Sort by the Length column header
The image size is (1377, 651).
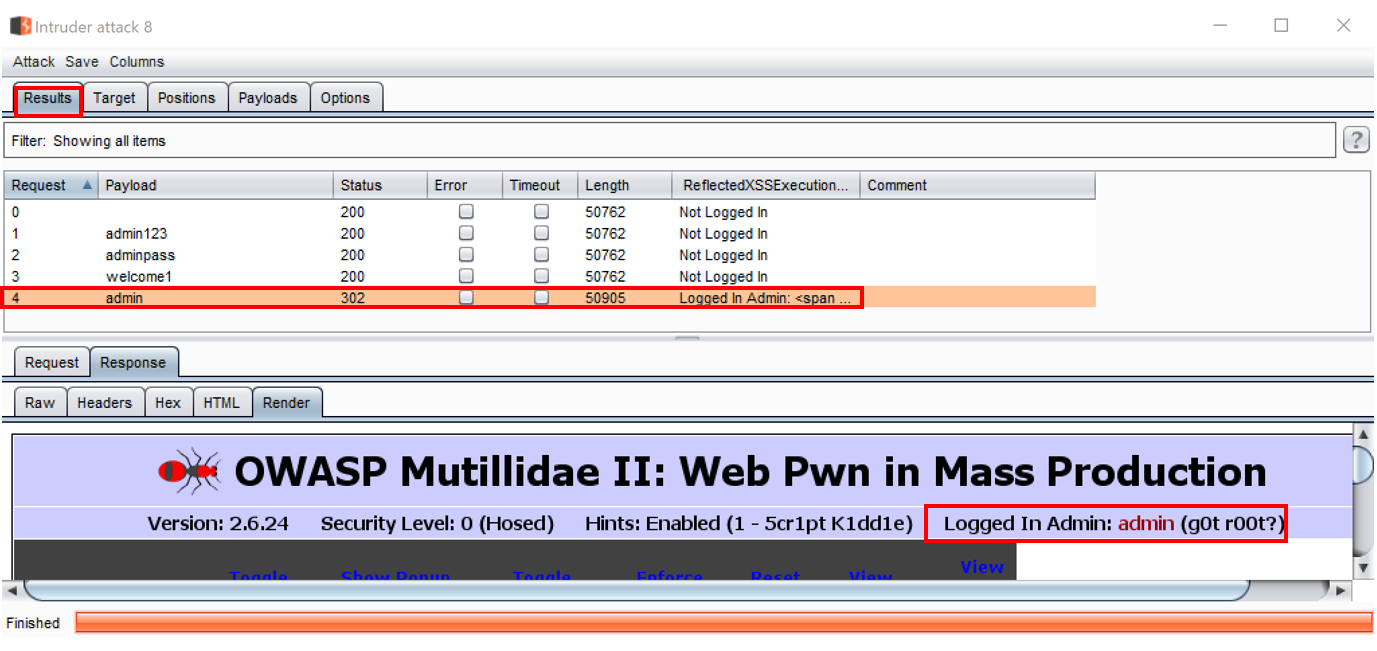point(624,185)
